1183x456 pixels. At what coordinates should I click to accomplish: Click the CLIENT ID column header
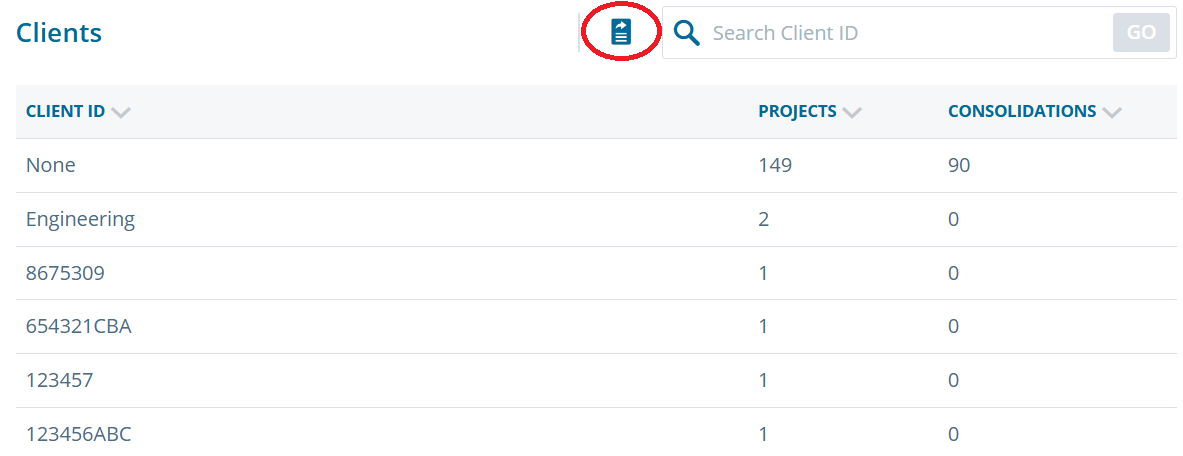(65, 112)
